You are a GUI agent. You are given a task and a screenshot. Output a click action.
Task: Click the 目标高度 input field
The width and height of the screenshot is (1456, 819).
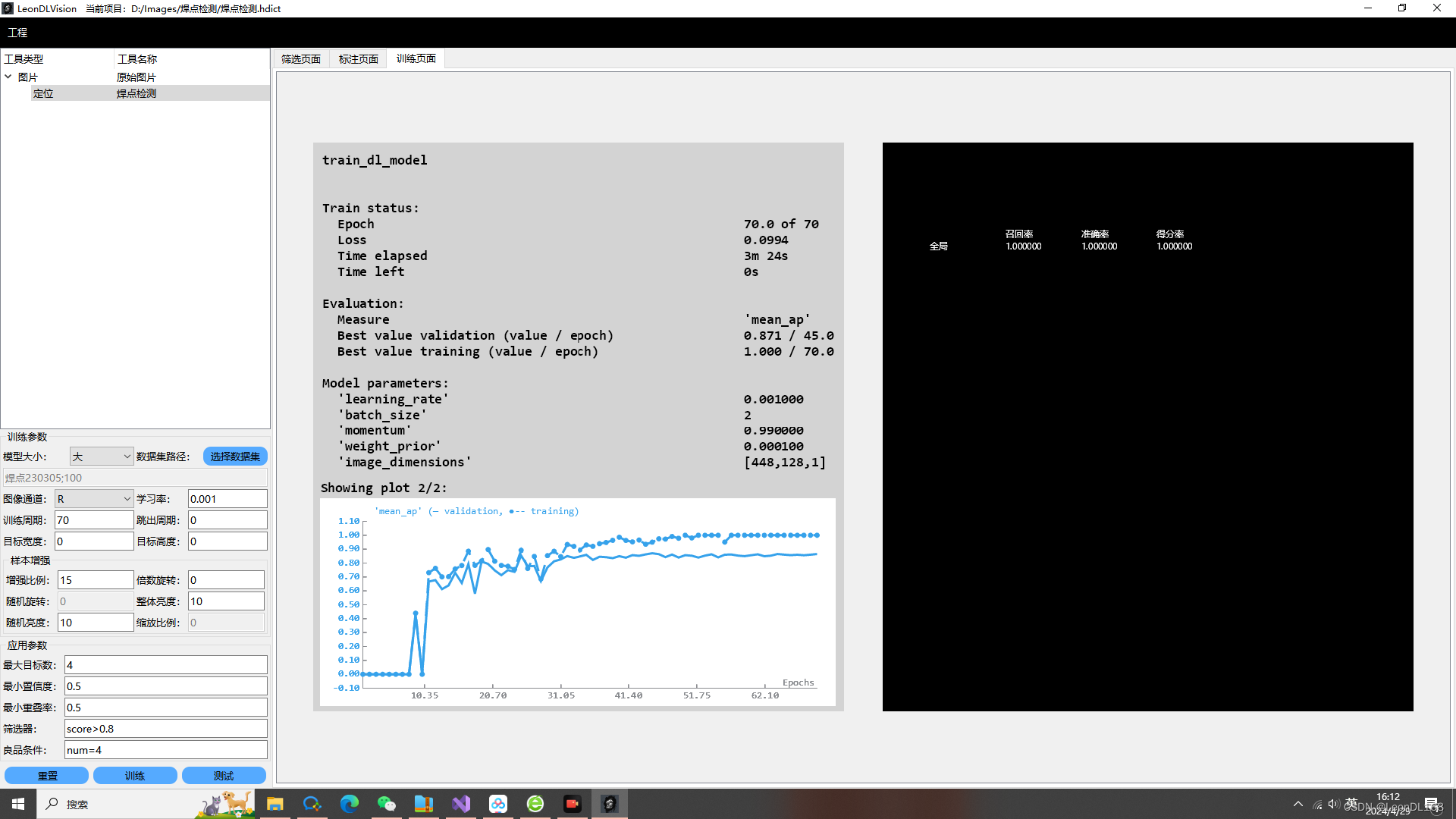coord(227,541)
